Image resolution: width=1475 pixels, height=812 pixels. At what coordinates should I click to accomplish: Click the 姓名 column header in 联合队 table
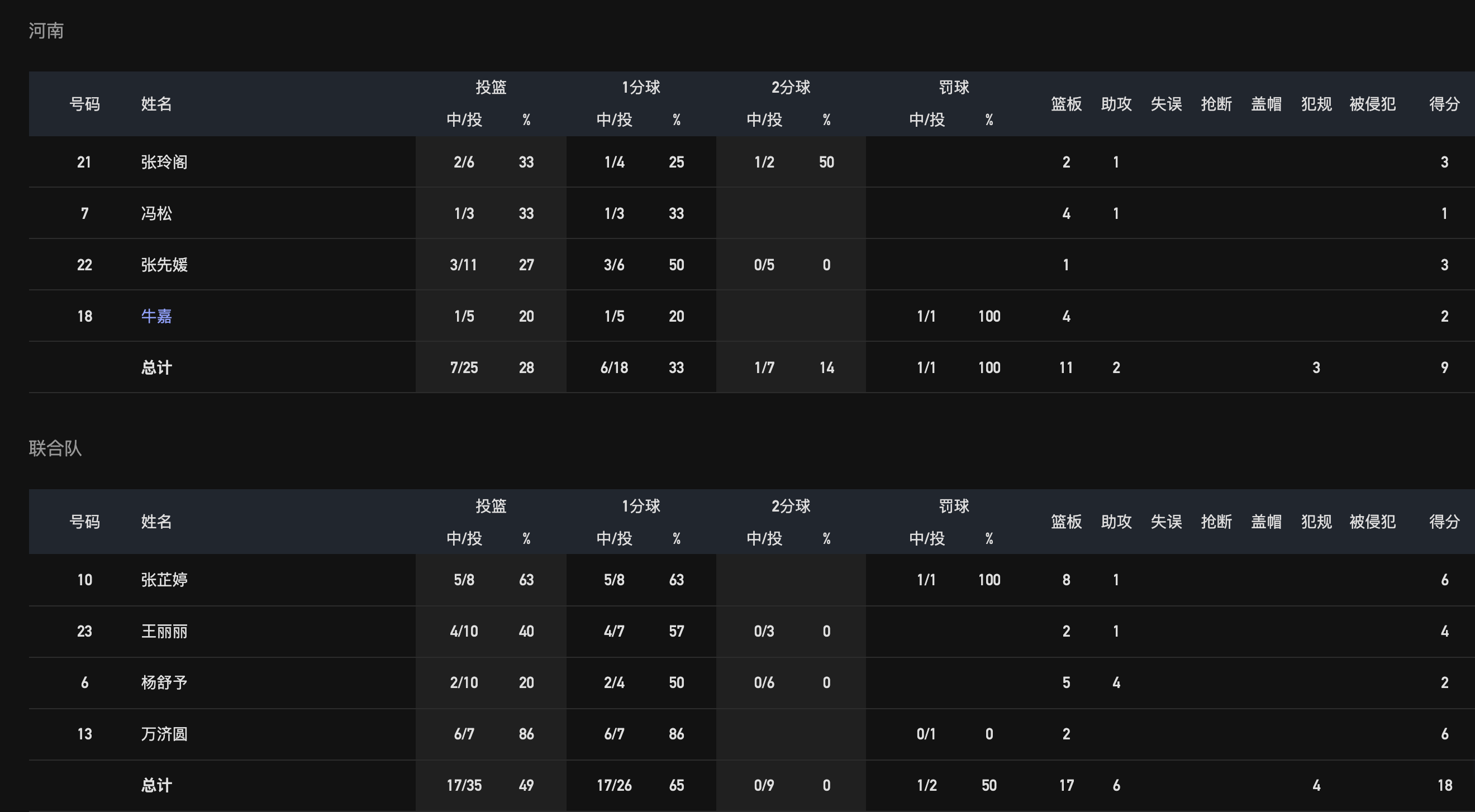[x=156, y=521]
